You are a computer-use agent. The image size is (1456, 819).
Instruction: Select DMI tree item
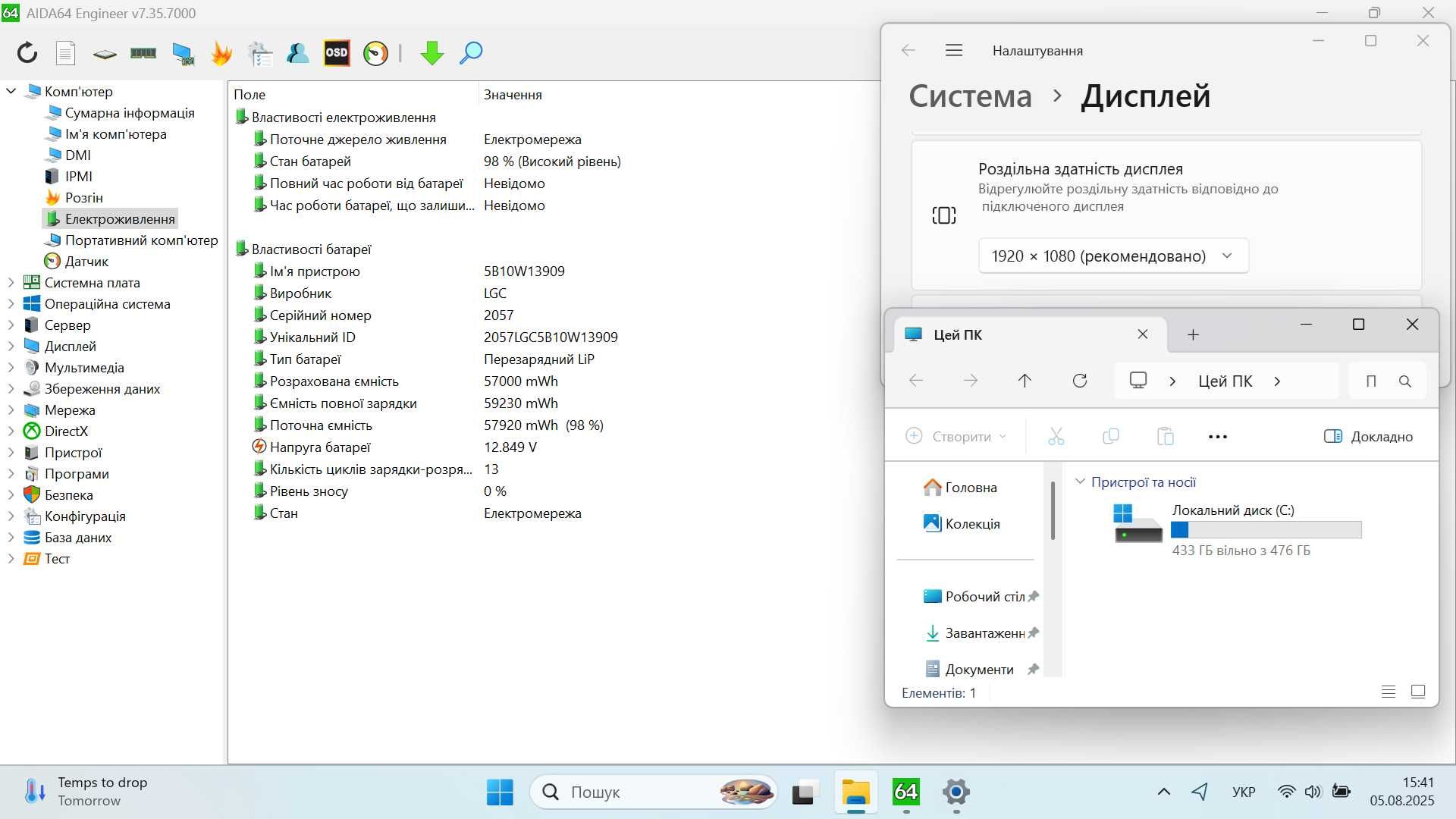pos(77,155)
